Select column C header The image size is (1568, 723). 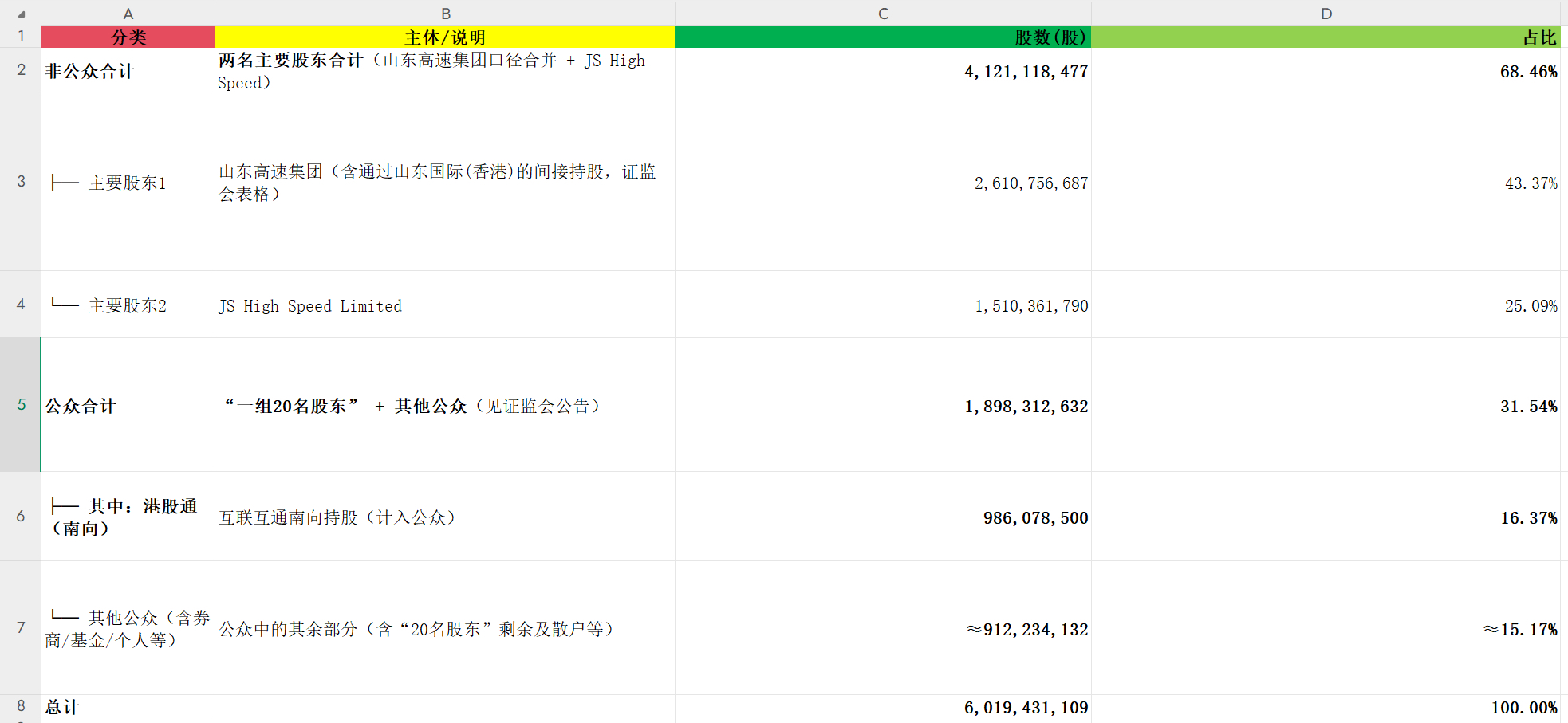tap(883, 14)
